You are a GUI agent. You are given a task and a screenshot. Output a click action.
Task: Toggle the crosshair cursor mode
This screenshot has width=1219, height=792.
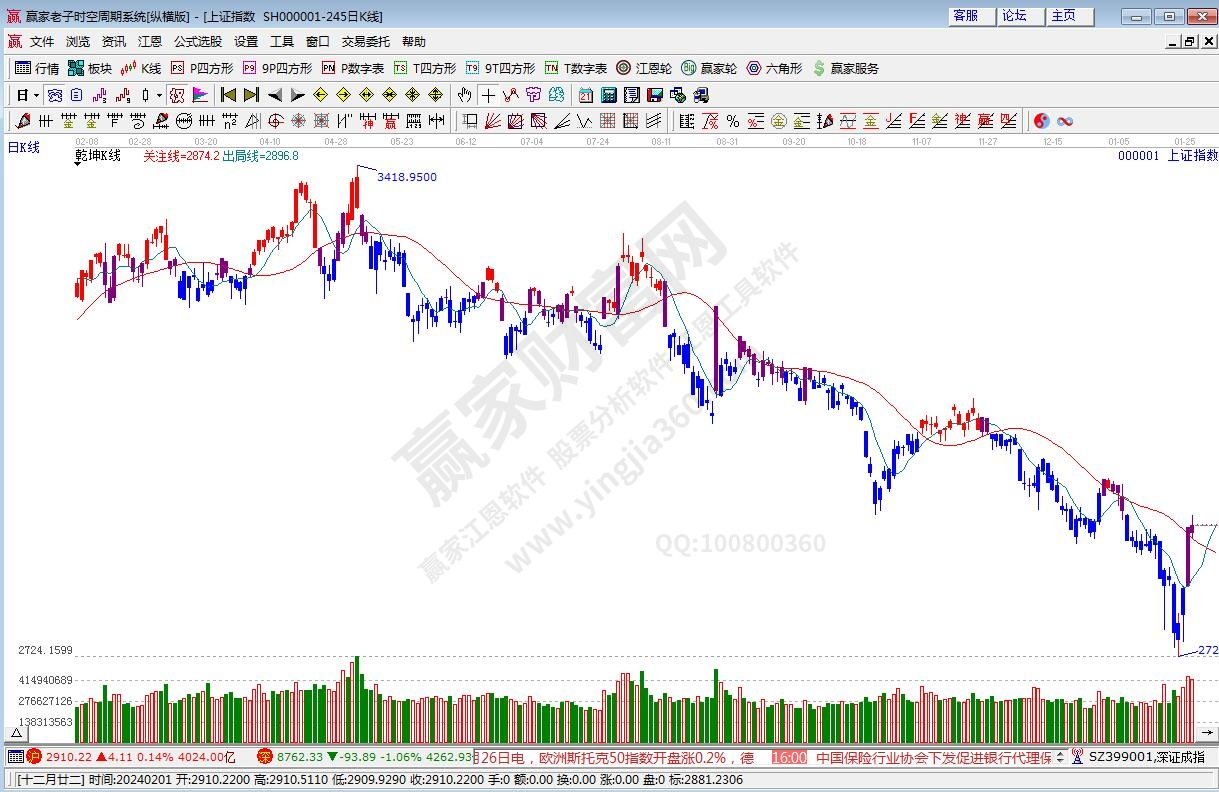488,95
